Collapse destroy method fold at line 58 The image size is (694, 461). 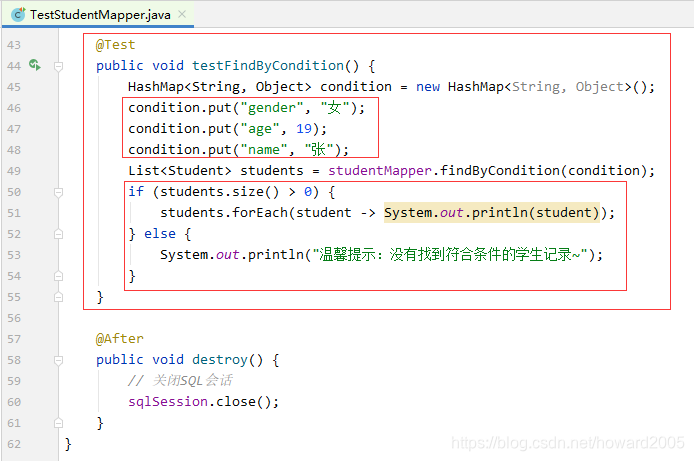pyautogui.click(x=58, y=361)
